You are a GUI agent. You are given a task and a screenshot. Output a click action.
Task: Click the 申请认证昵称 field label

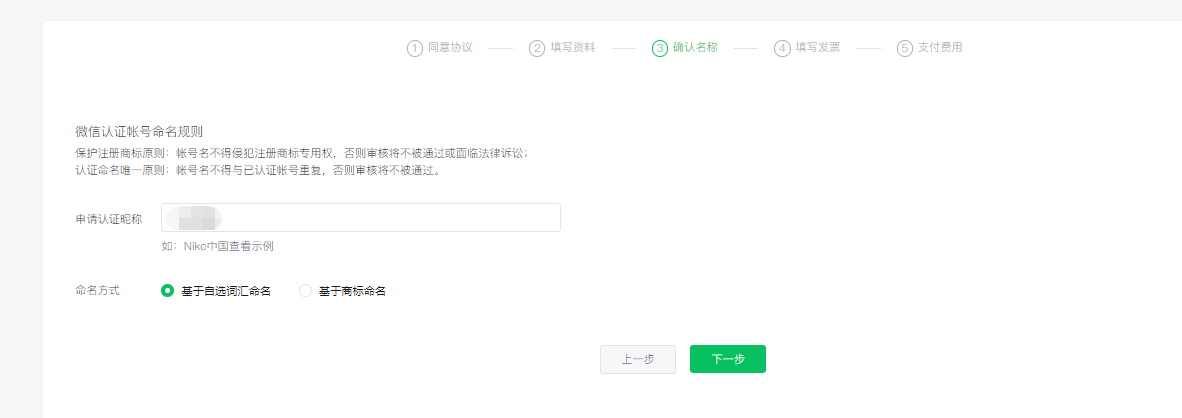pos(108,218)
